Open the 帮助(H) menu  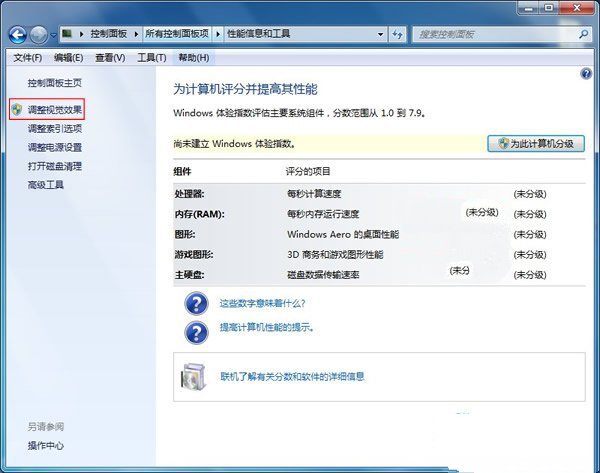194,58
